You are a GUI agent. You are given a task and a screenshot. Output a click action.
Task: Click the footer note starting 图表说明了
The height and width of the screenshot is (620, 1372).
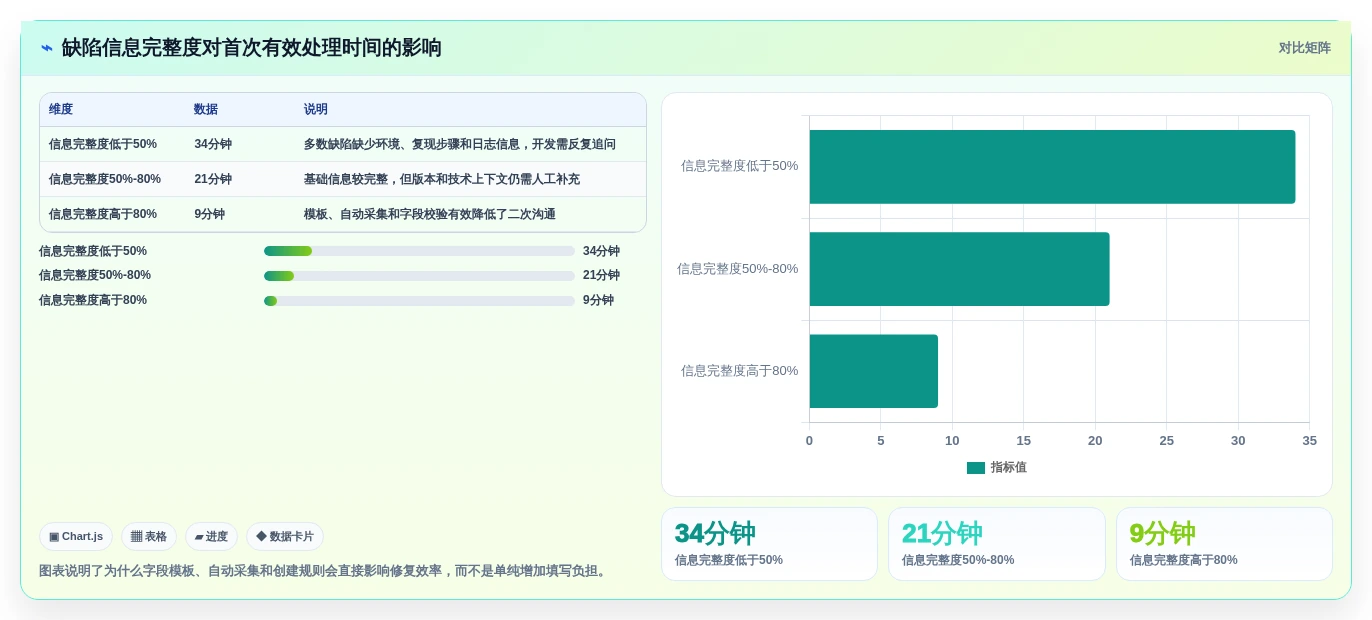pyautogui.click(x=325, y=571)
